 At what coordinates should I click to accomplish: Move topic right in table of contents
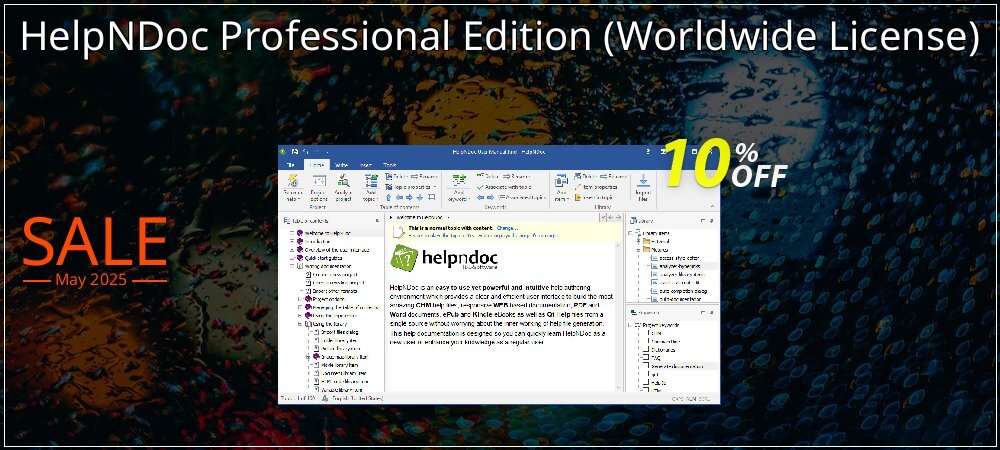409,198
